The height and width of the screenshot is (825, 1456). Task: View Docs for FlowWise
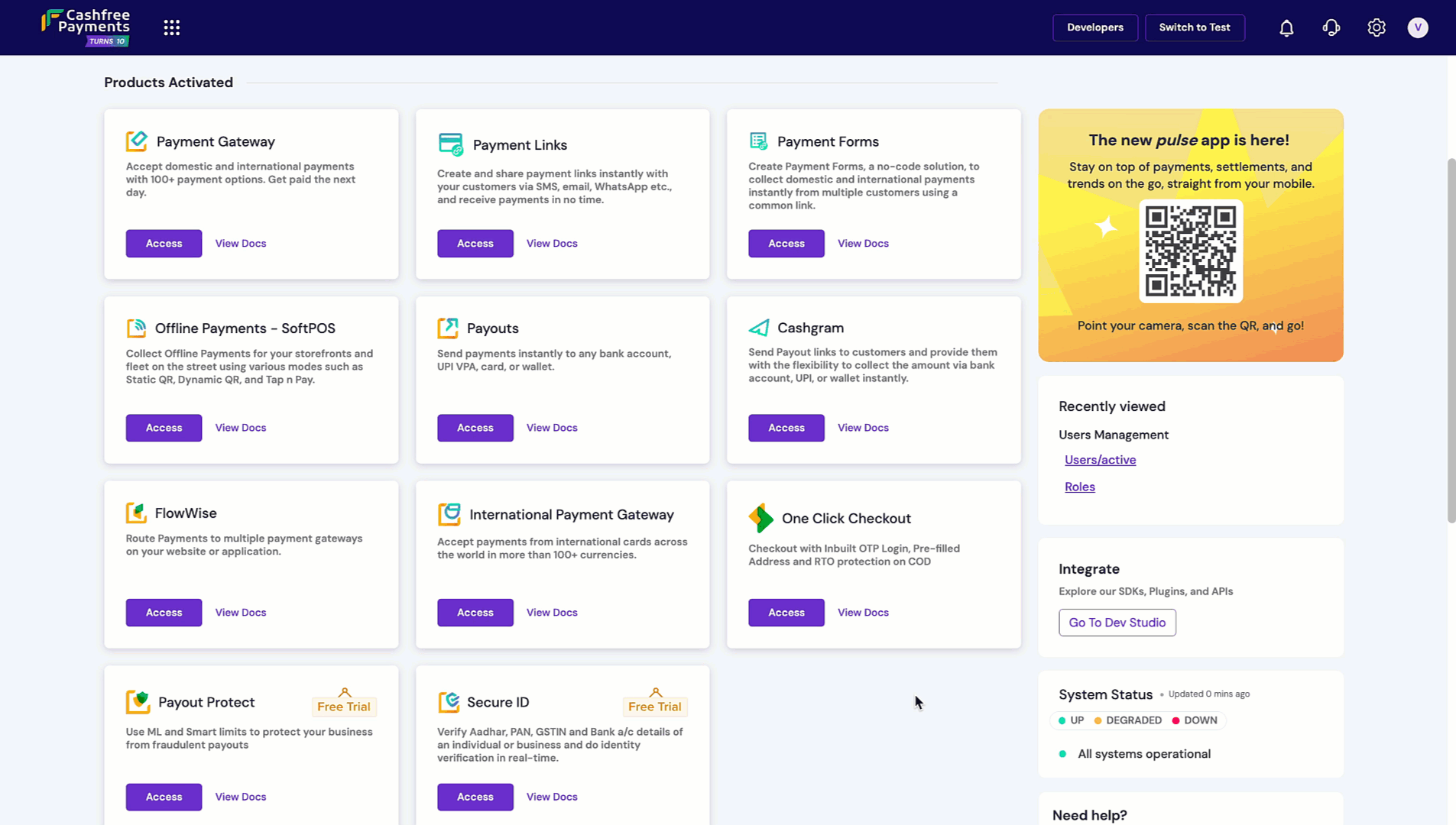[x=241, y=613]
